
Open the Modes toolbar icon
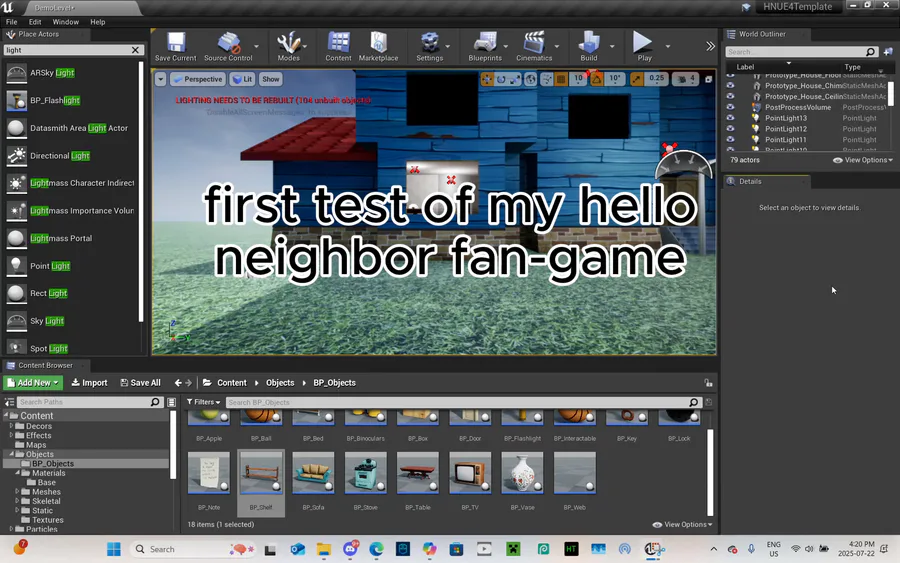click(x=288, y=46)
